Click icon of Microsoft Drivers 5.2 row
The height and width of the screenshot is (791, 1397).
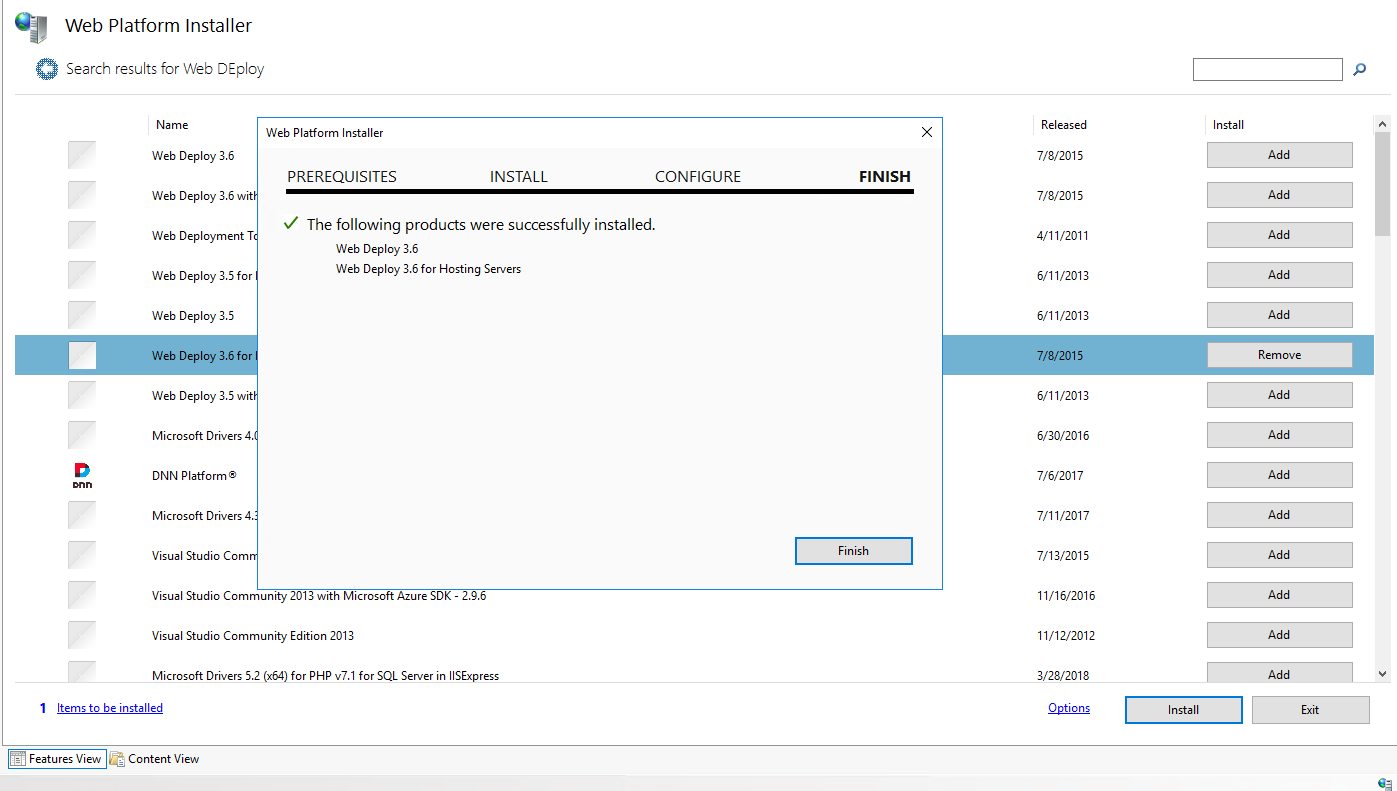[82, 672]
